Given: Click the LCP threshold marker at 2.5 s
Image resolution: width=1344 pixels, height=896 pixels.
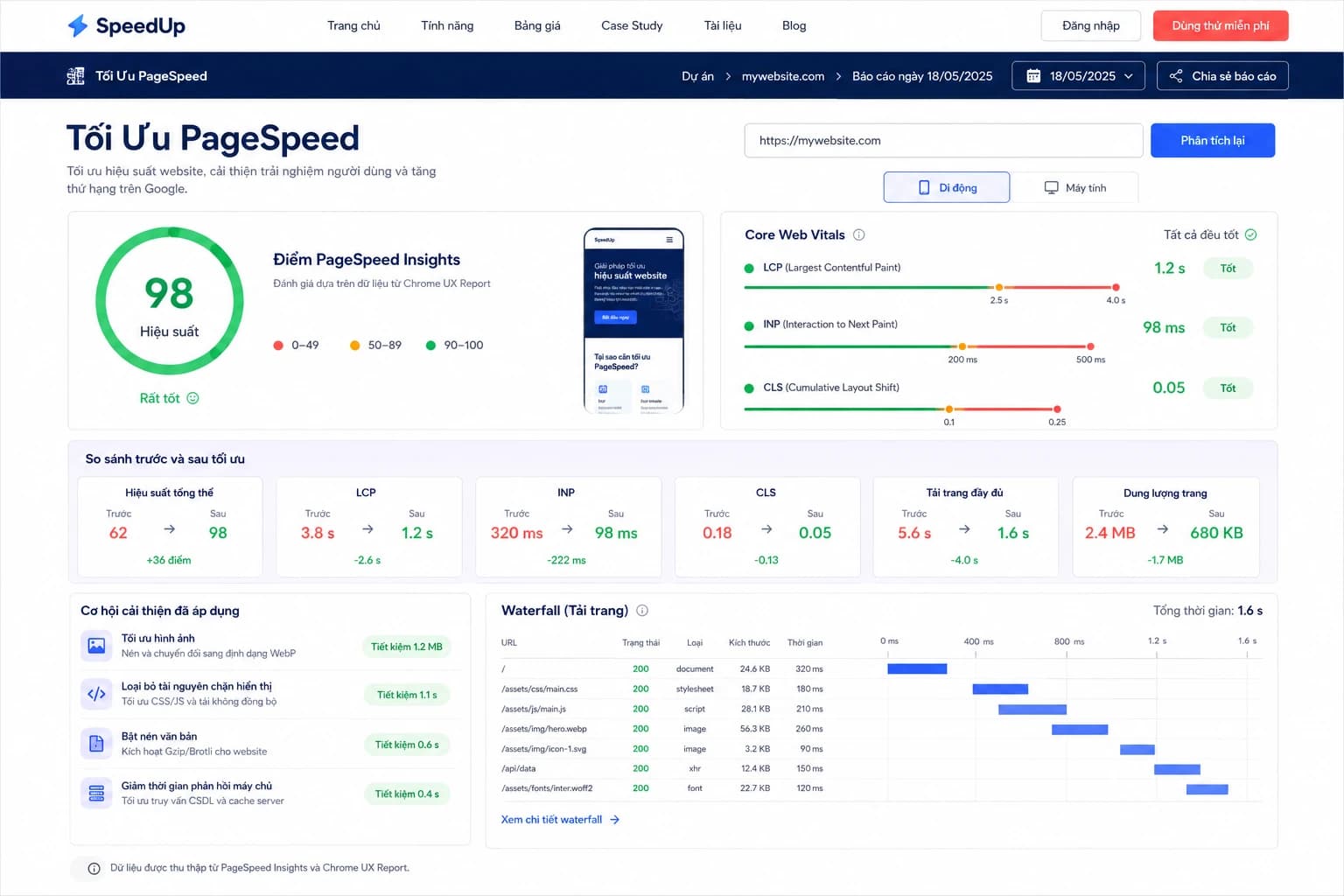Looking at the screenshot, I should coord(998,287).
